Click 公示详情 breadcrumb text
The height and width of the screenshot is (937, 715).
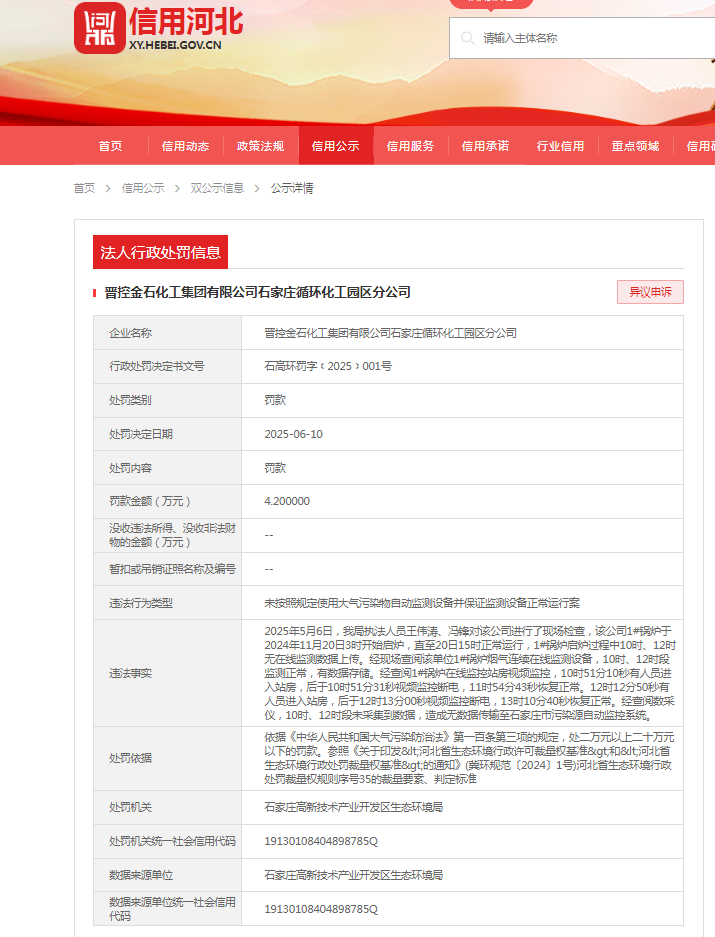click(x=292, y=188)
